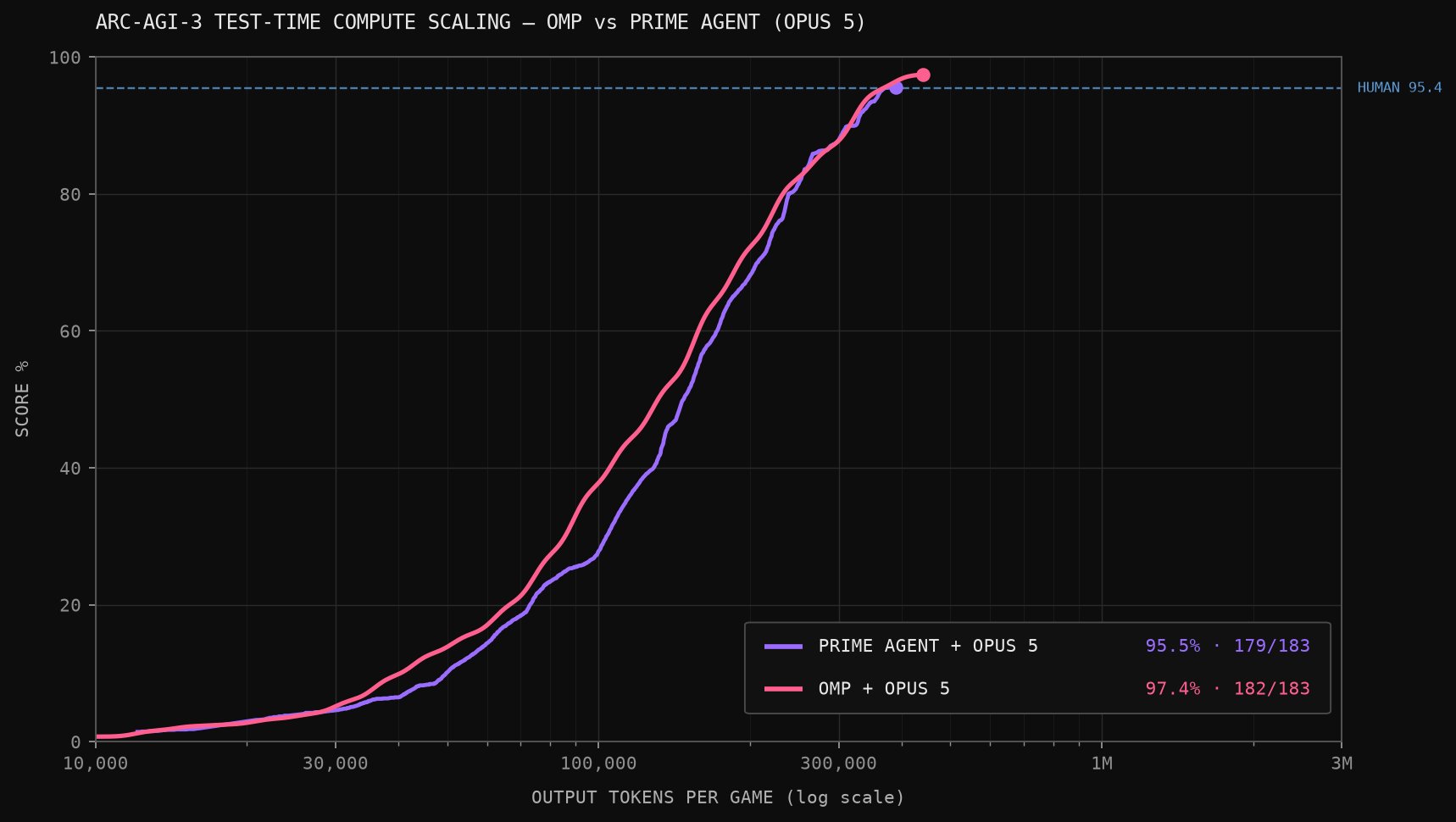Viewport: 1456px width, 822px height.
Task: Click the 100 y-axis tick label
Action: [x=65, y=58]
